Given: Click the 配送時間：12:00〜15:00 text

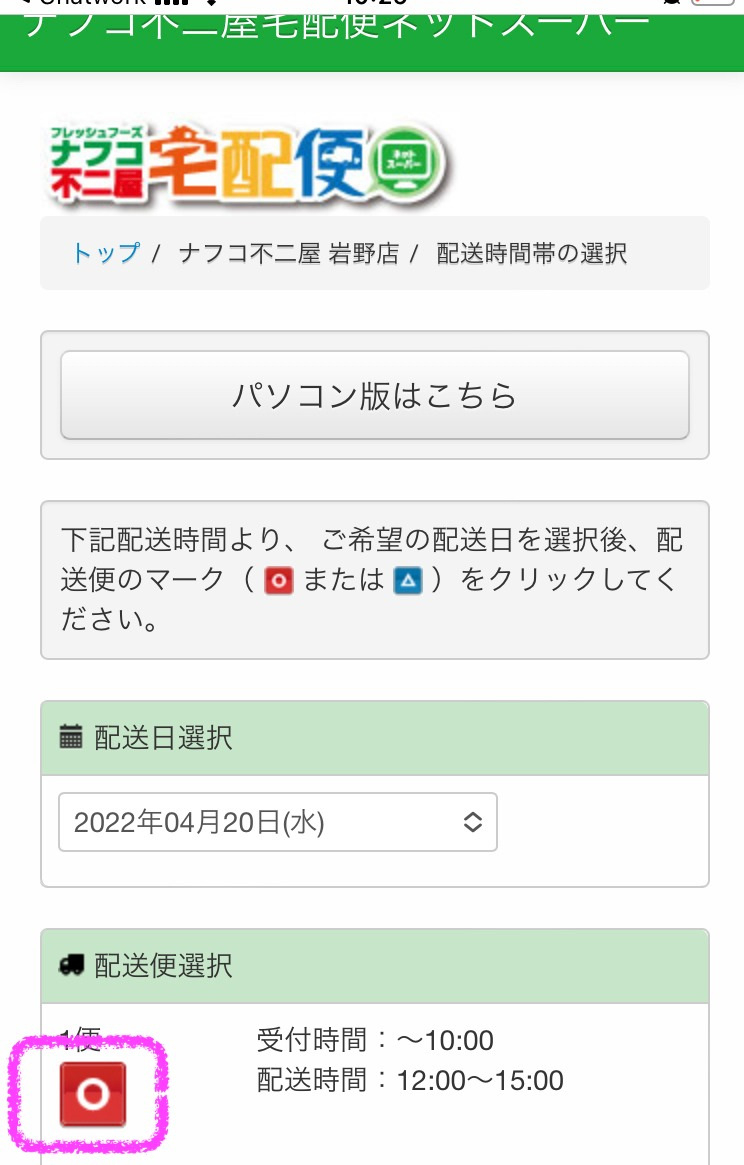Looking at the screenshot, I should coord(410,1080).
